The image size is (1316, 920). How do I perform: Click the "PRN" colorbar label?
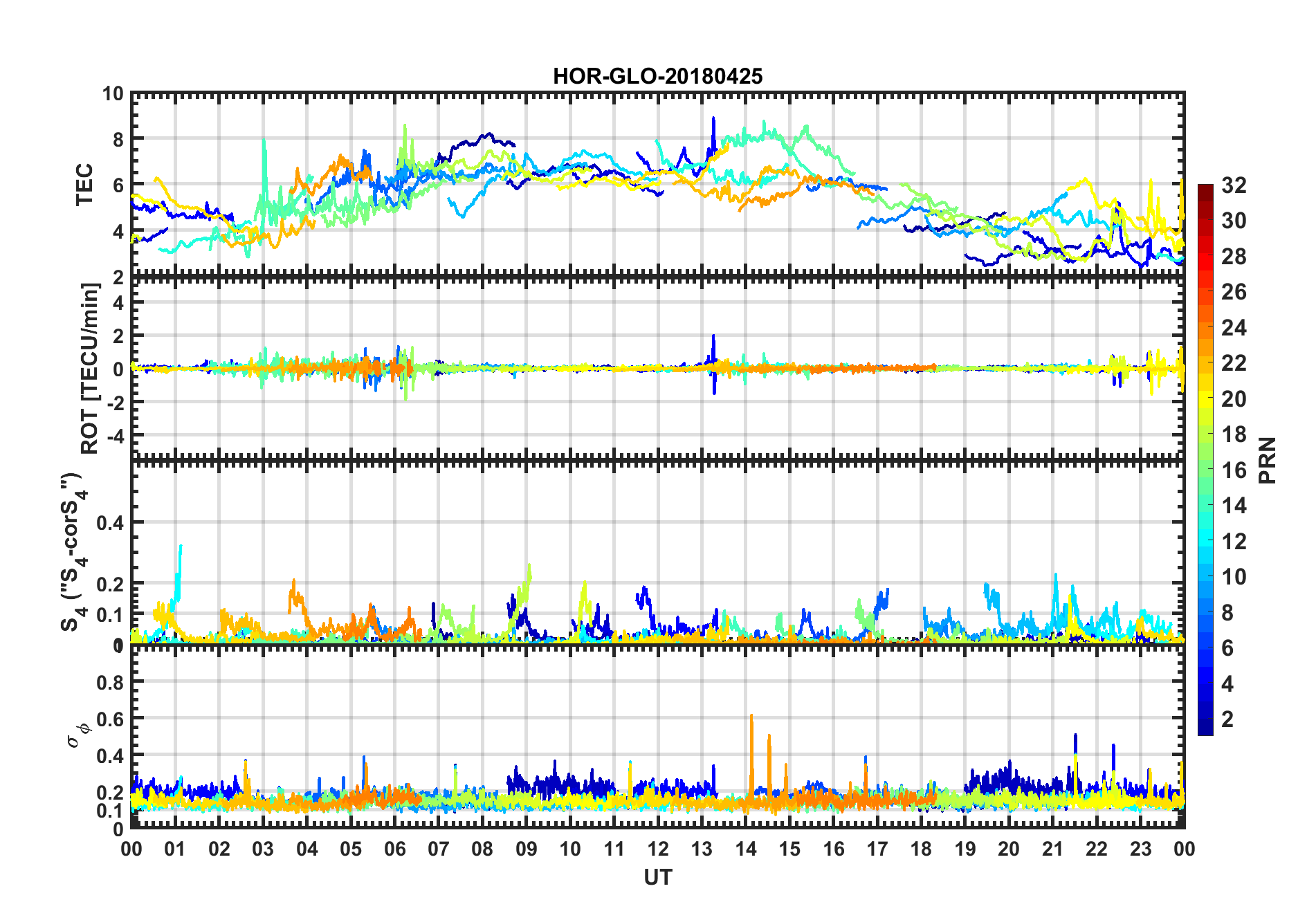point(1268,460)
